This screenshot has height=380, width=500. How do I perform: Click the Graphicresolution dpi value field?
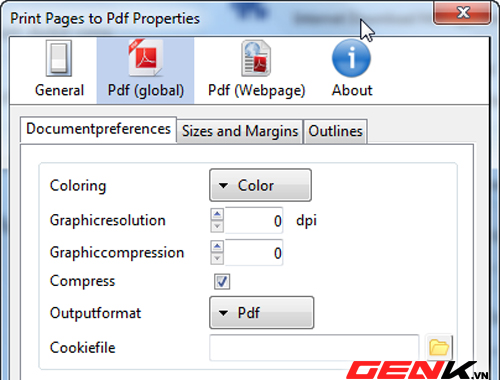click(x=254, y=220)
